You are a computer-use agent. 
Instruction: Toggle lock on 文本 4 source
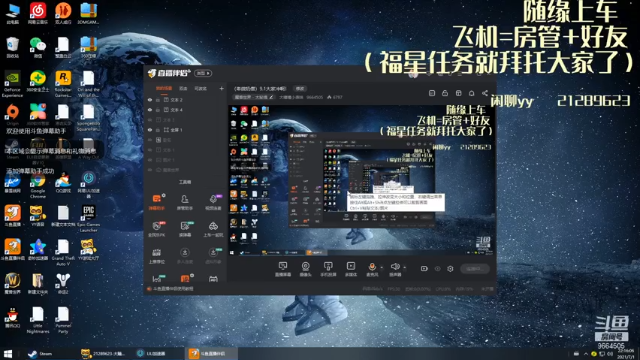(158, 110)
